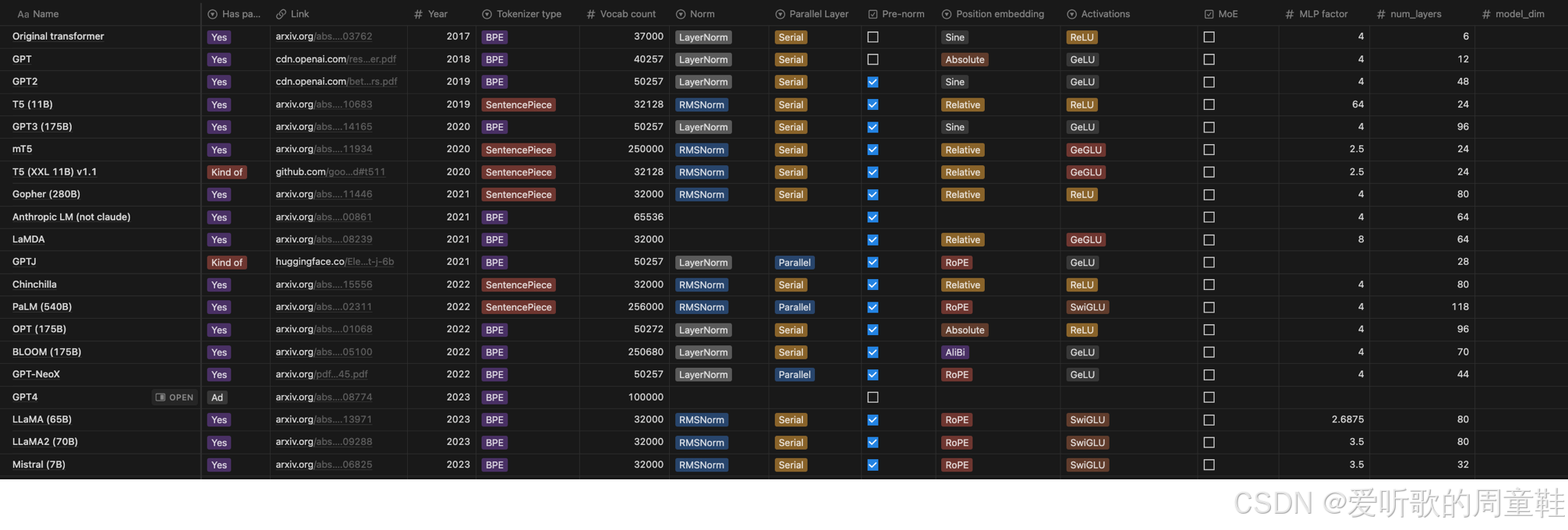Click the MoE column checkbox icon

pos(1209,14)
